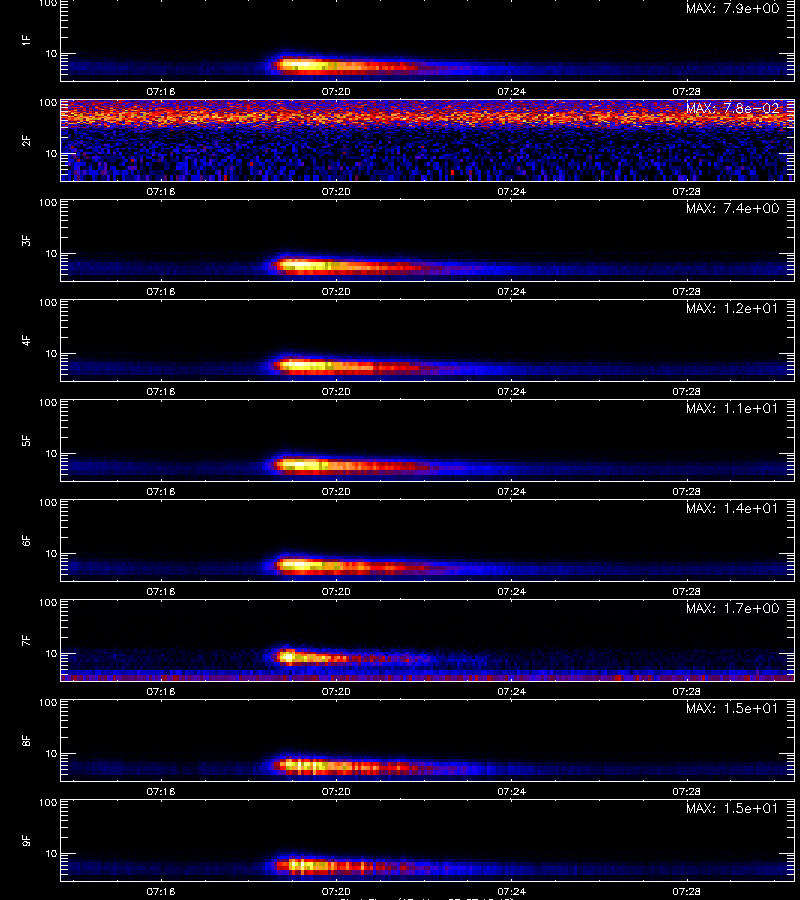
Task: Click the 1F panel axis label
Action: [x=26, y=40]
